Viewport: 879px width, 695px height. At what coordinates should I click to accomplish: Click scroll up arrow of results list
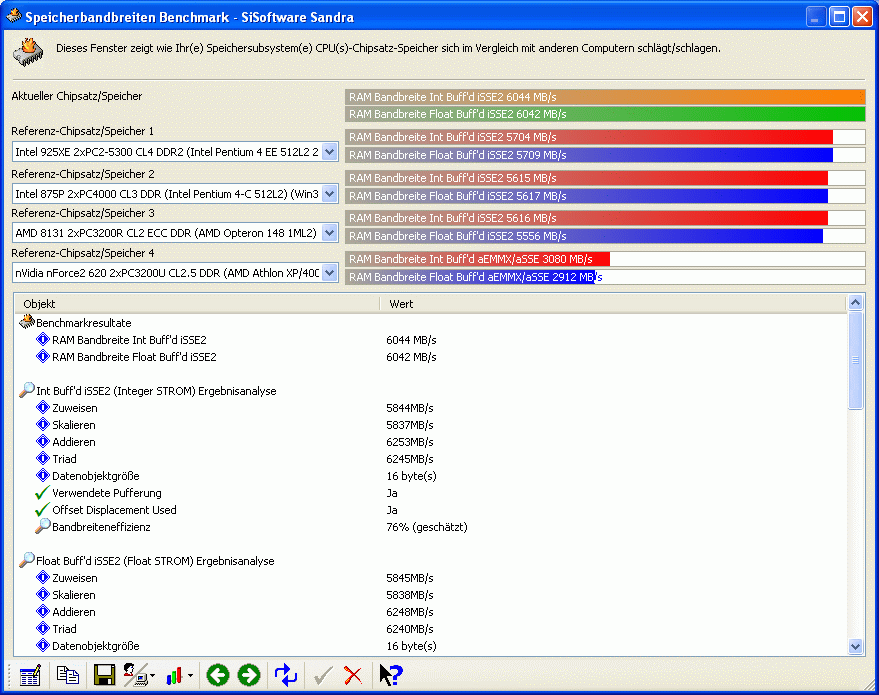[x=855, y=303]
